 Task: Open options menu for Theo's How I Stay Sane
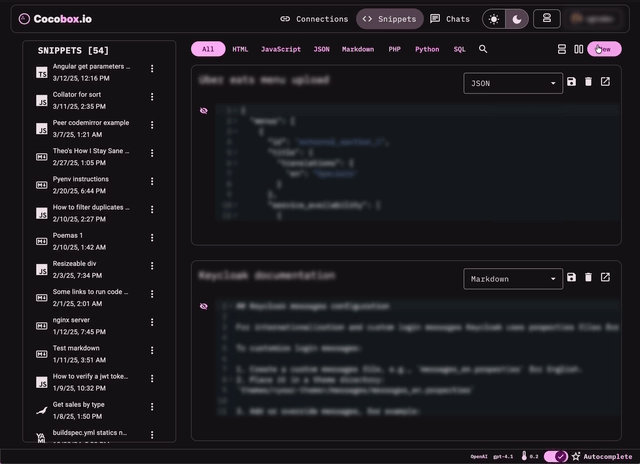click(152, 153)
